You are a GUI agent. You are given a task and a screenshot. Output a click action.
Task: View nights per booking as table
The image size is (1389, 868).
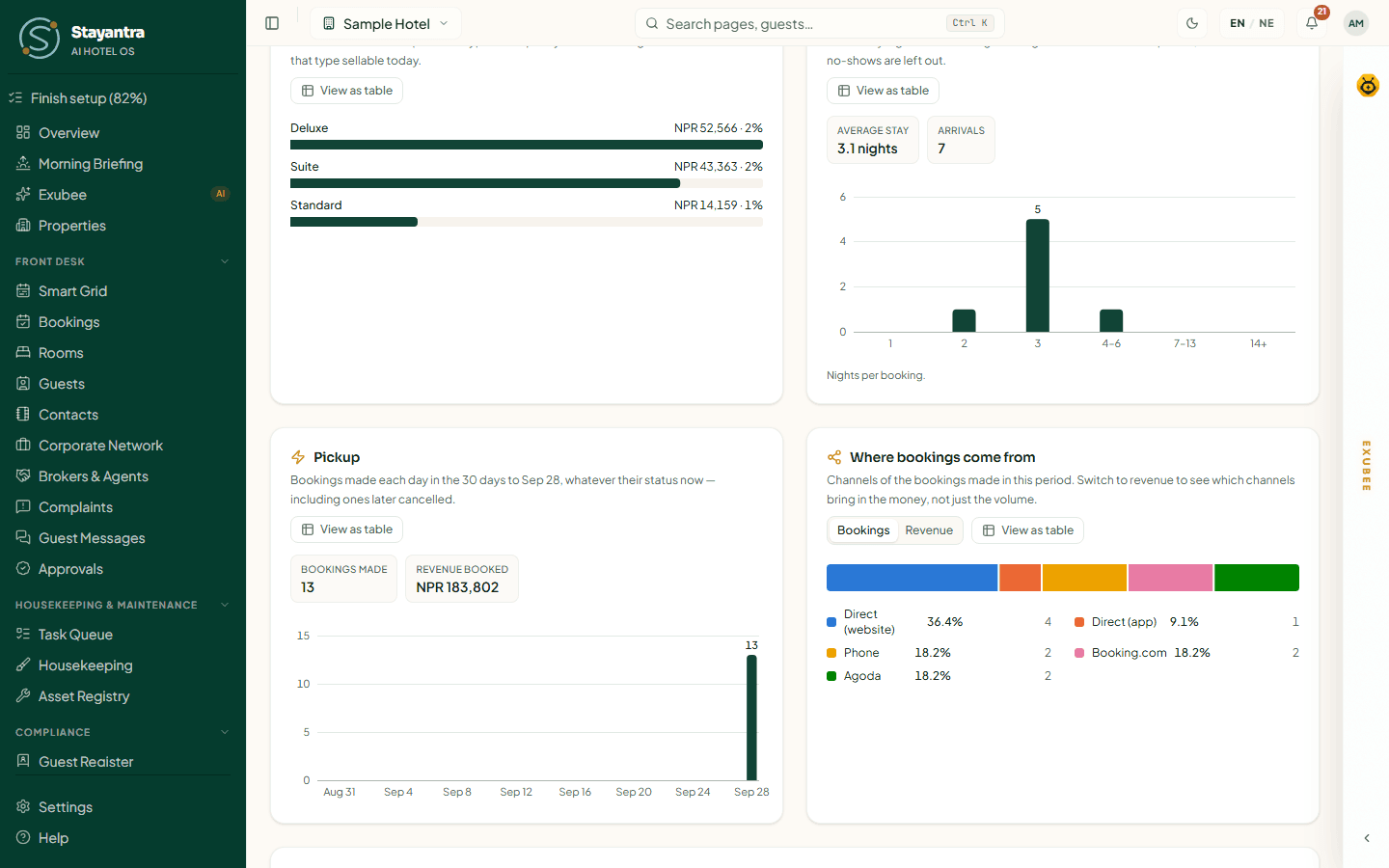pyautogui.click(x=883, y=91)
